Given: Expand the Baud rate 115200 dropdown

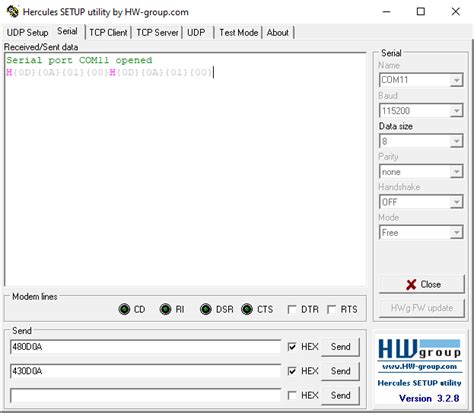Looking at the screenshot, I should pyautogui.click(x=456, y=111).
